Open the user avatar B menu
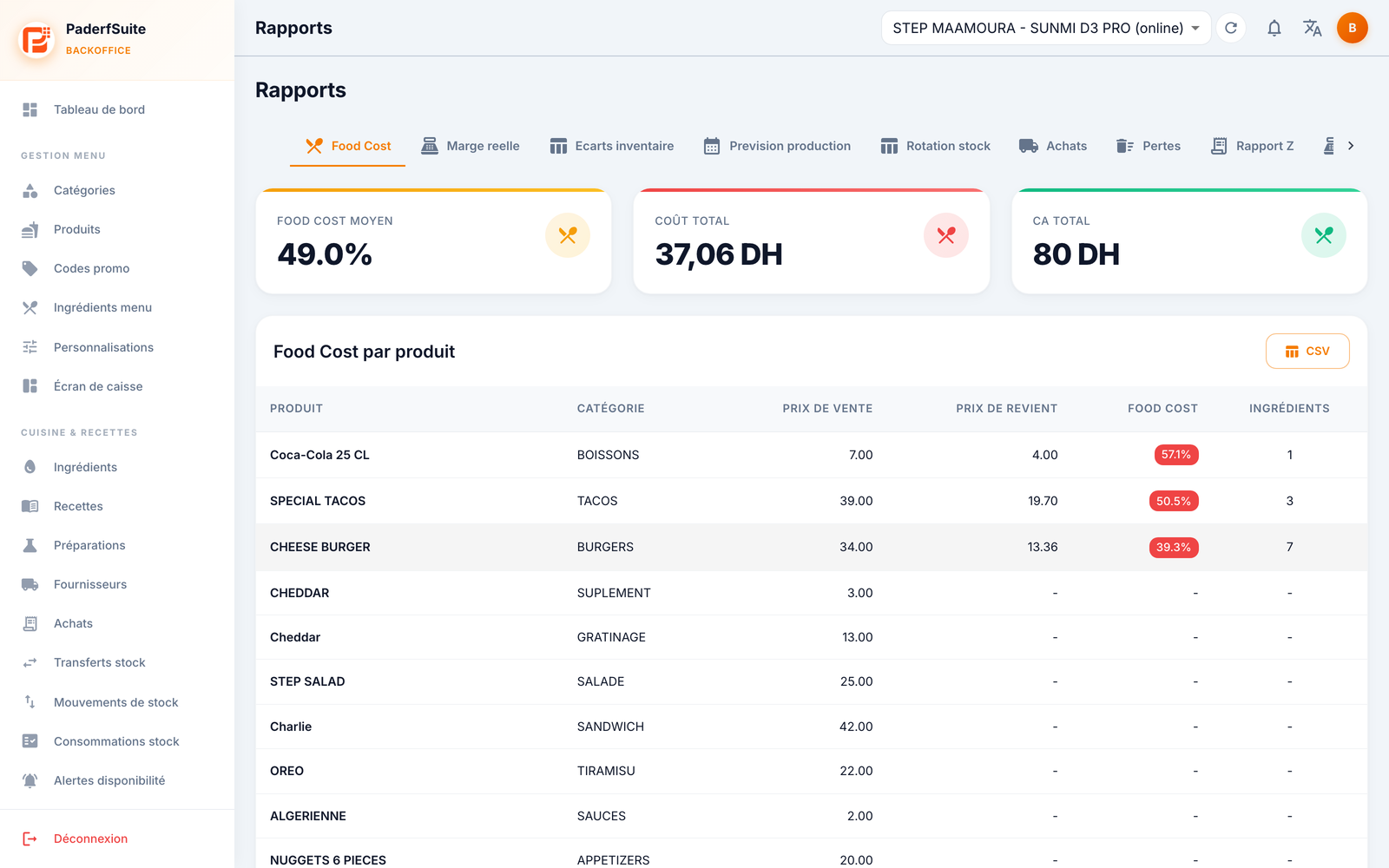Image resolution: width=1389 pixels, height=868 pixels. [1352, 28]
